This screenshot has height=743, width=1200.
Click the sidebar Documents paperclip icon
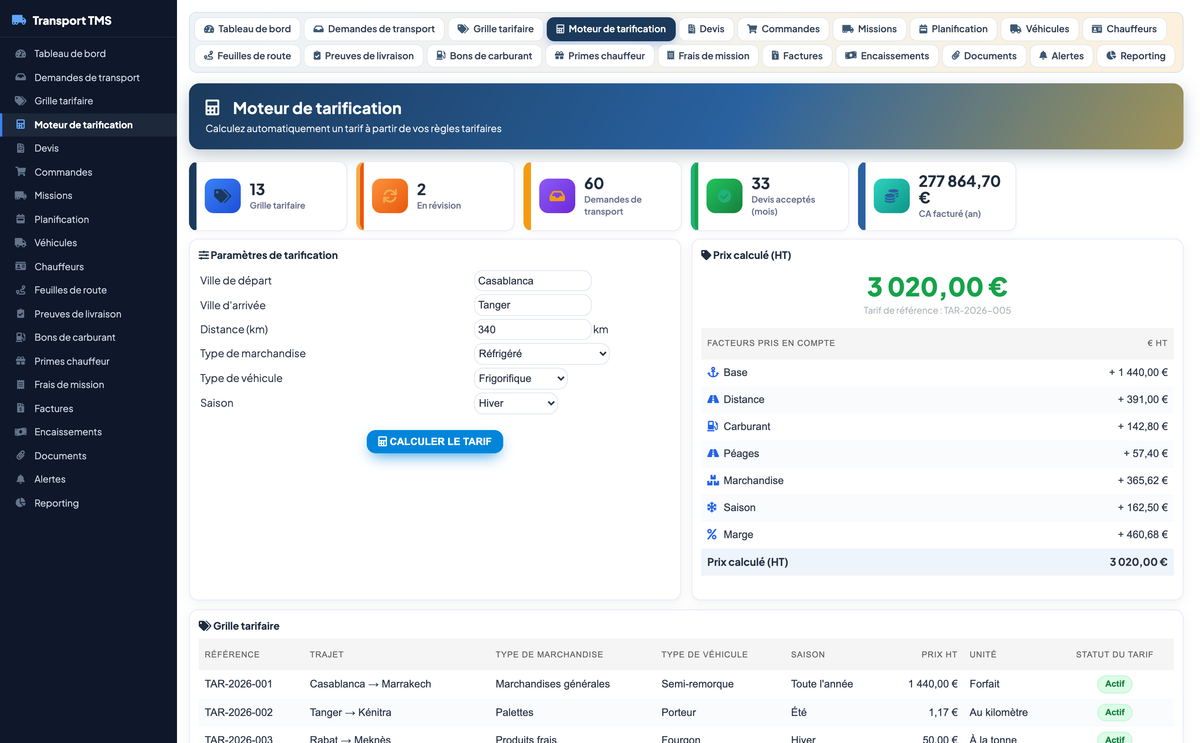pos(21,456)
